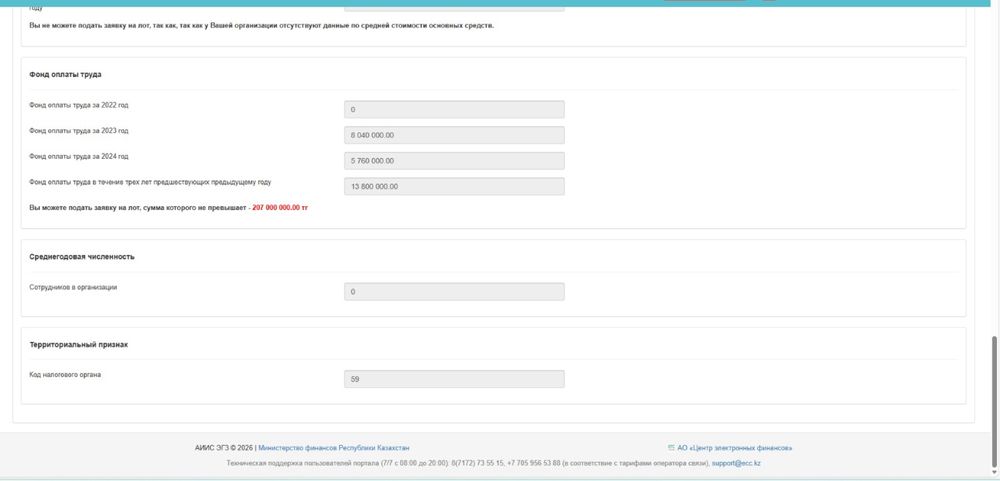The height and width of the screenshot is (481, 1000).
Task: Click the three-year payroll total field 13 800 000.00
Action: (x=454, y=186)
